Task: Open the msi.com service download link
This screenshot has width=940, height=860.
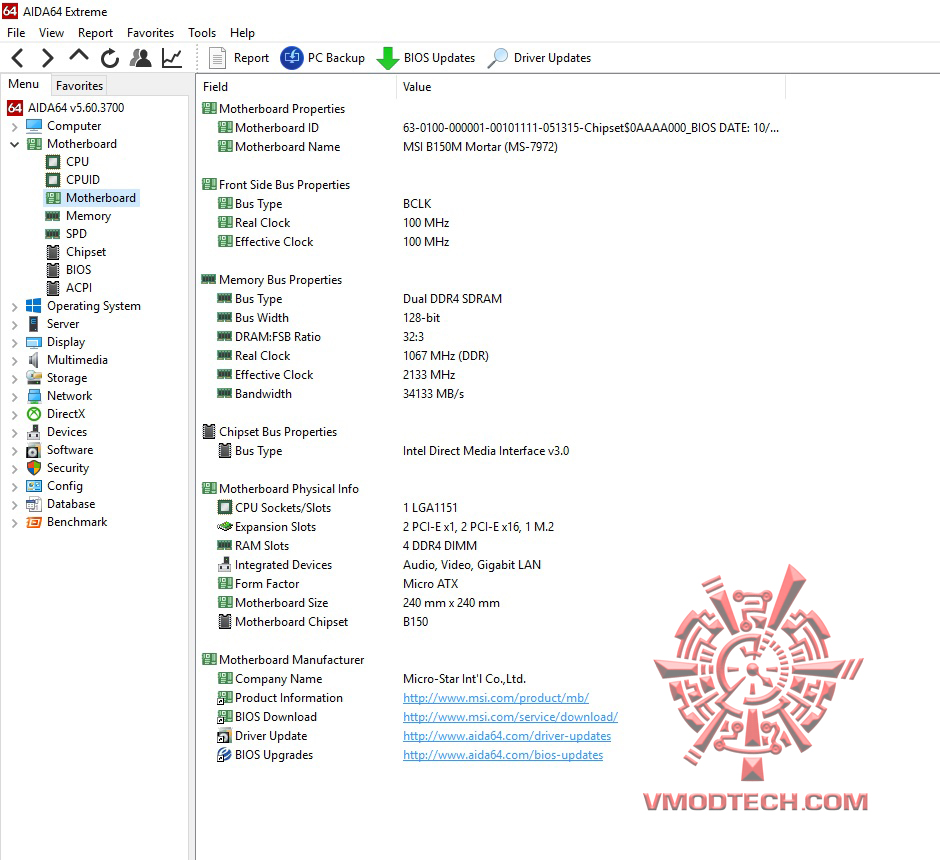Action: (x=510, y=717)
